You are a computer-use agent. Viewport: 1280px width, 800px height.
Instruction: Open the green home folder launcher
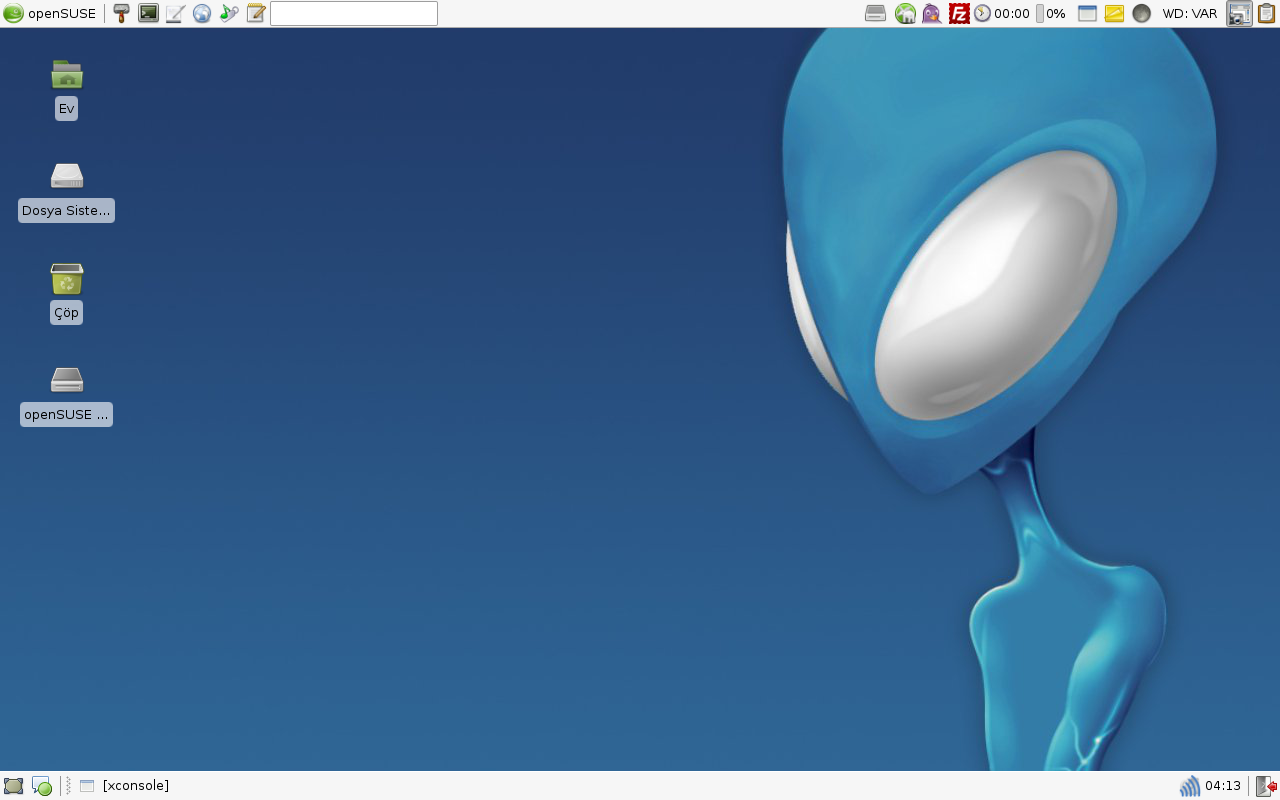pos(905,14)
